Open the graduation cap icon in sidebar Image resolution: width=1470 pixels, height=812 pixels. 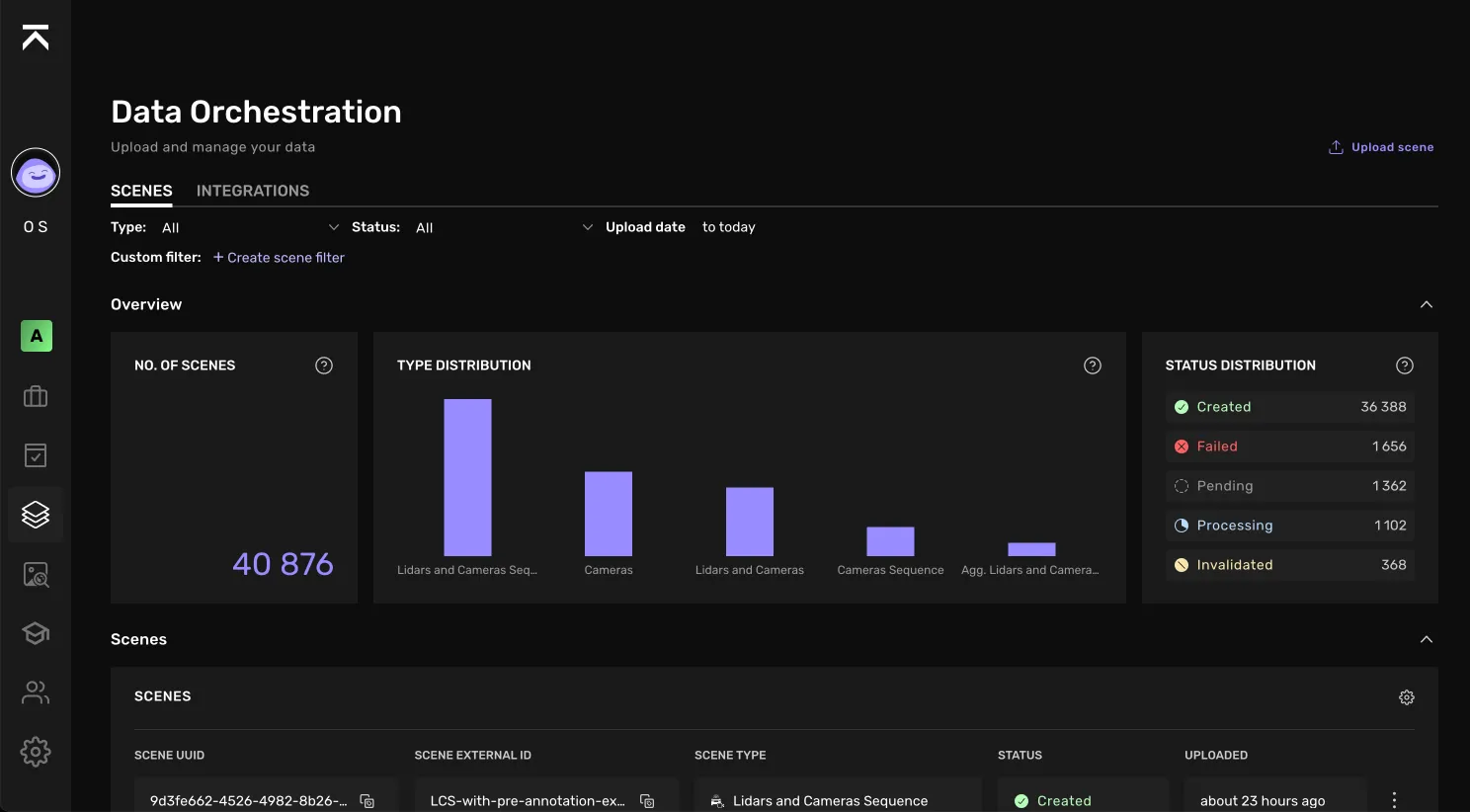[x=36, y=633]
